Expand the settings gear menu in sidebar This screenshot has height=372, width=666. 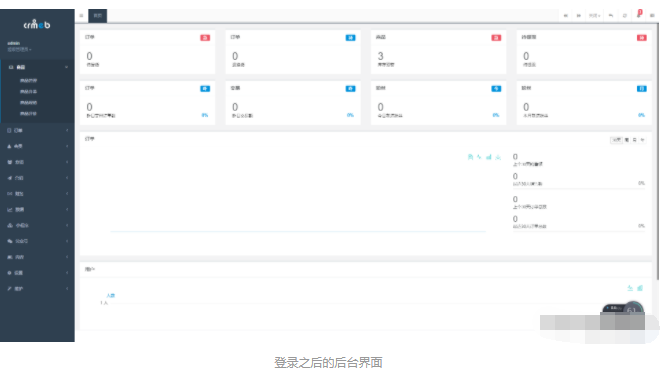pyautogui.click(x=37, y=273)
